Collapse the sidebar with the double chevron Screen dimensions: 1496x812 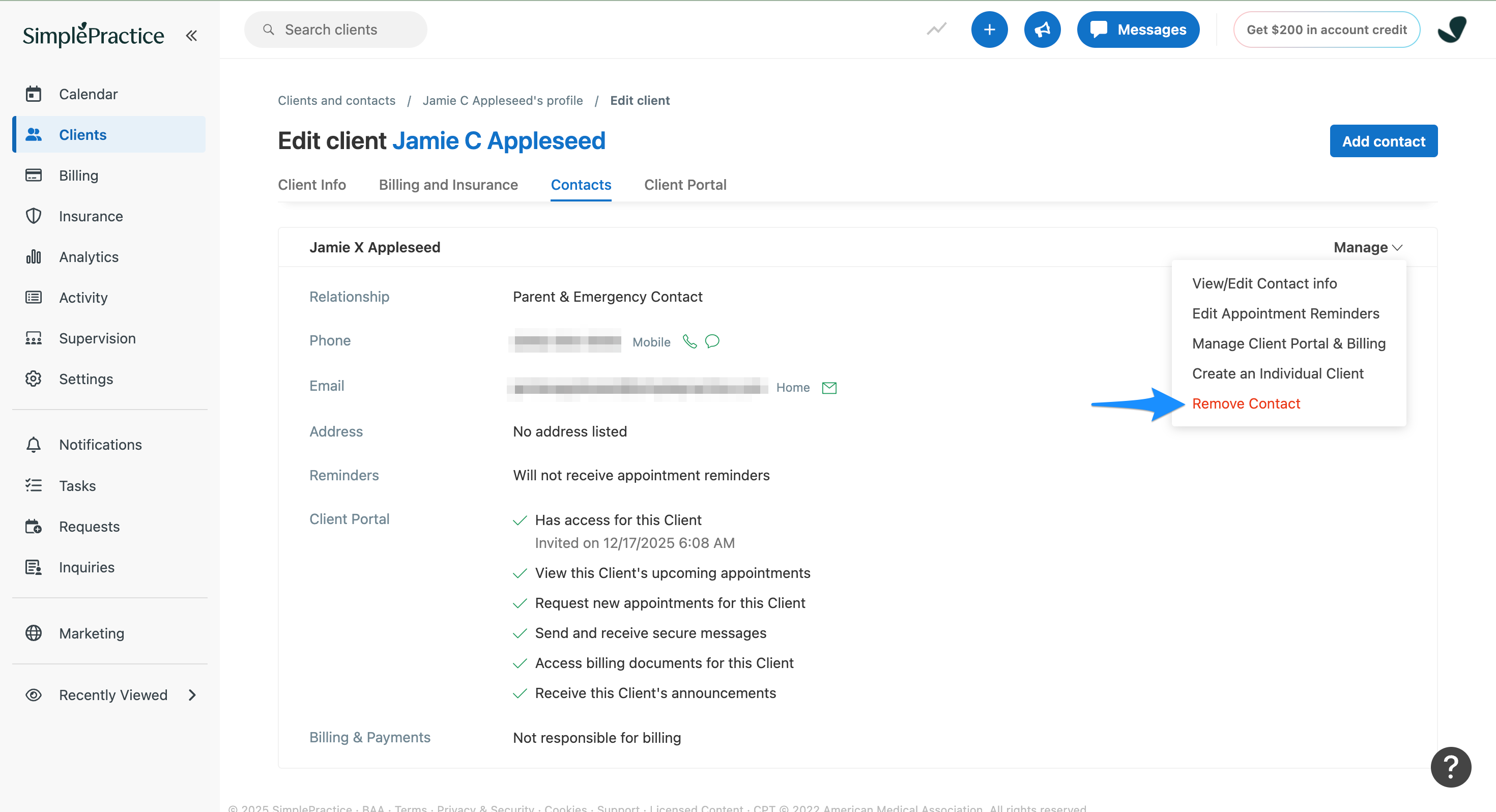pyautogui.click(x=192, y=36)
